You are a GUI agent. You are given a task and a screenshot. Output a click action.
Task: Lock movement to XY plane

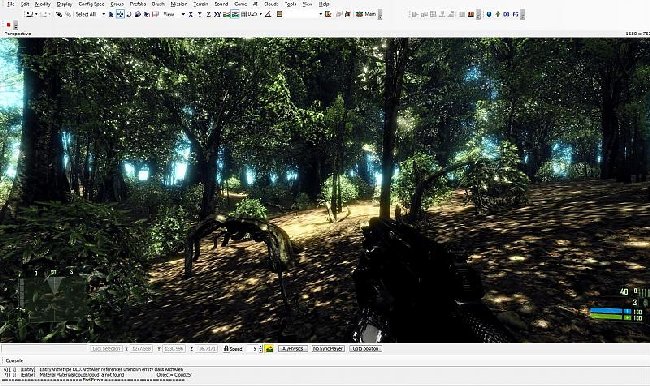217,15
